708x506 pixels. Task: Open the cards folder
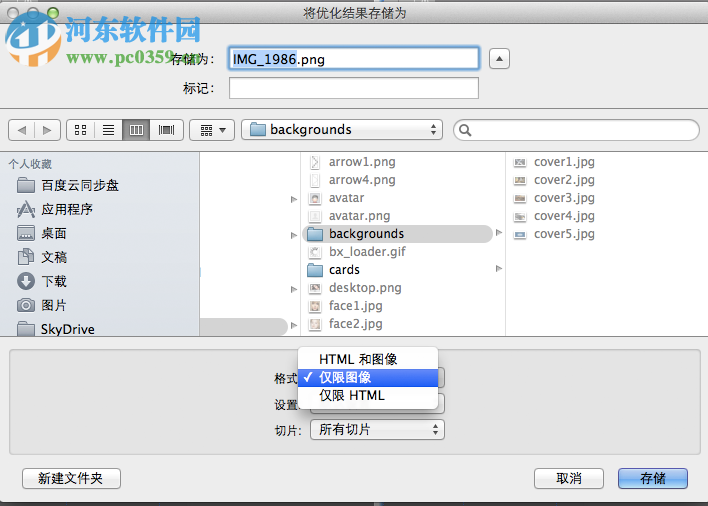[x=345, y=270]
